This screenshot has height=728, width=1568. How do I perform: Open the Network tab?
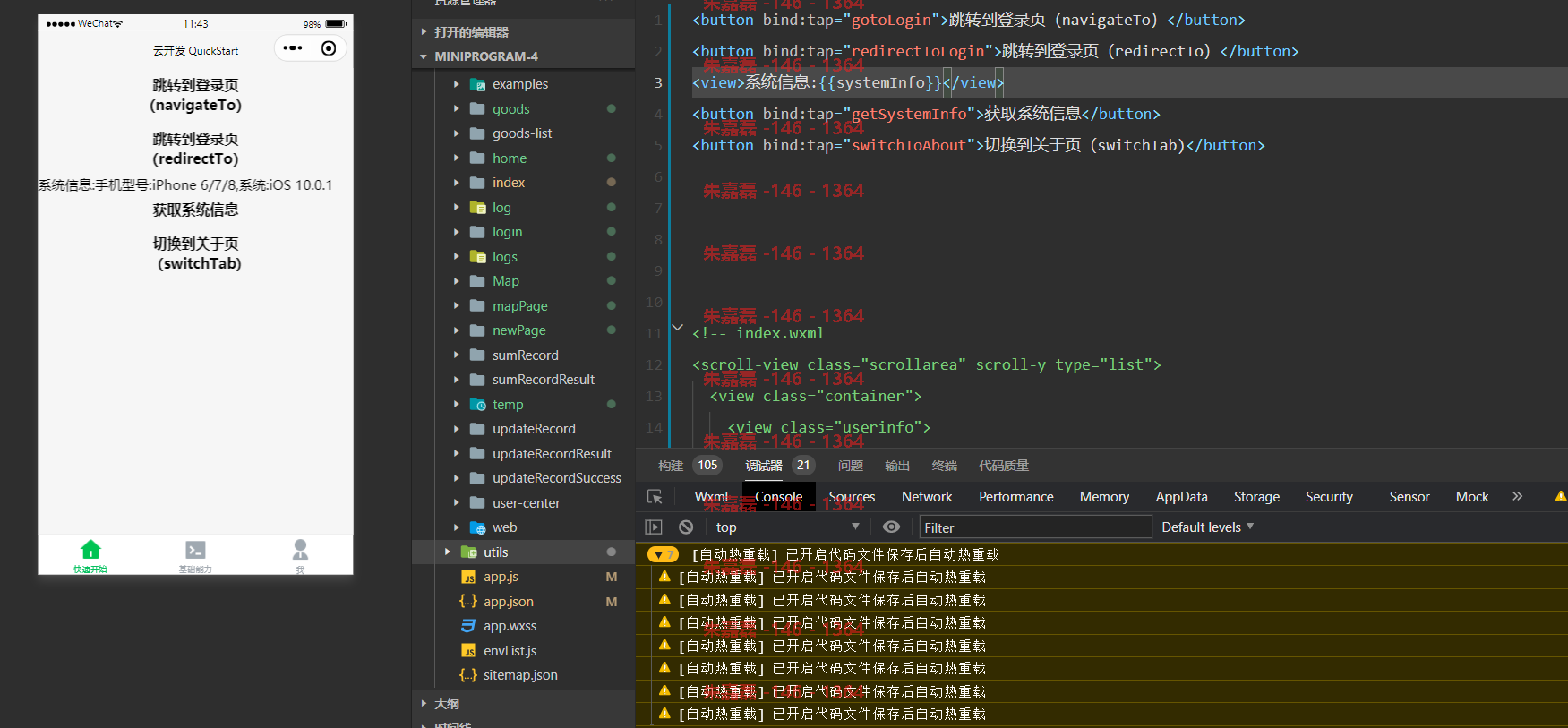pos(927,497)
